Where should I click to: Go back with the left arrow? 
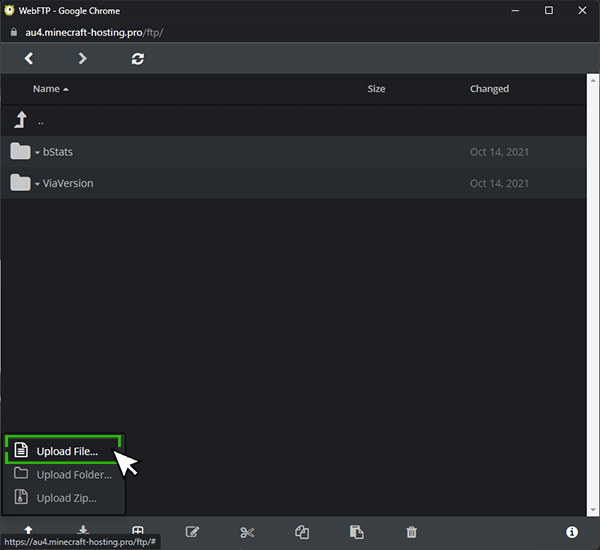[x=29, y=59]
